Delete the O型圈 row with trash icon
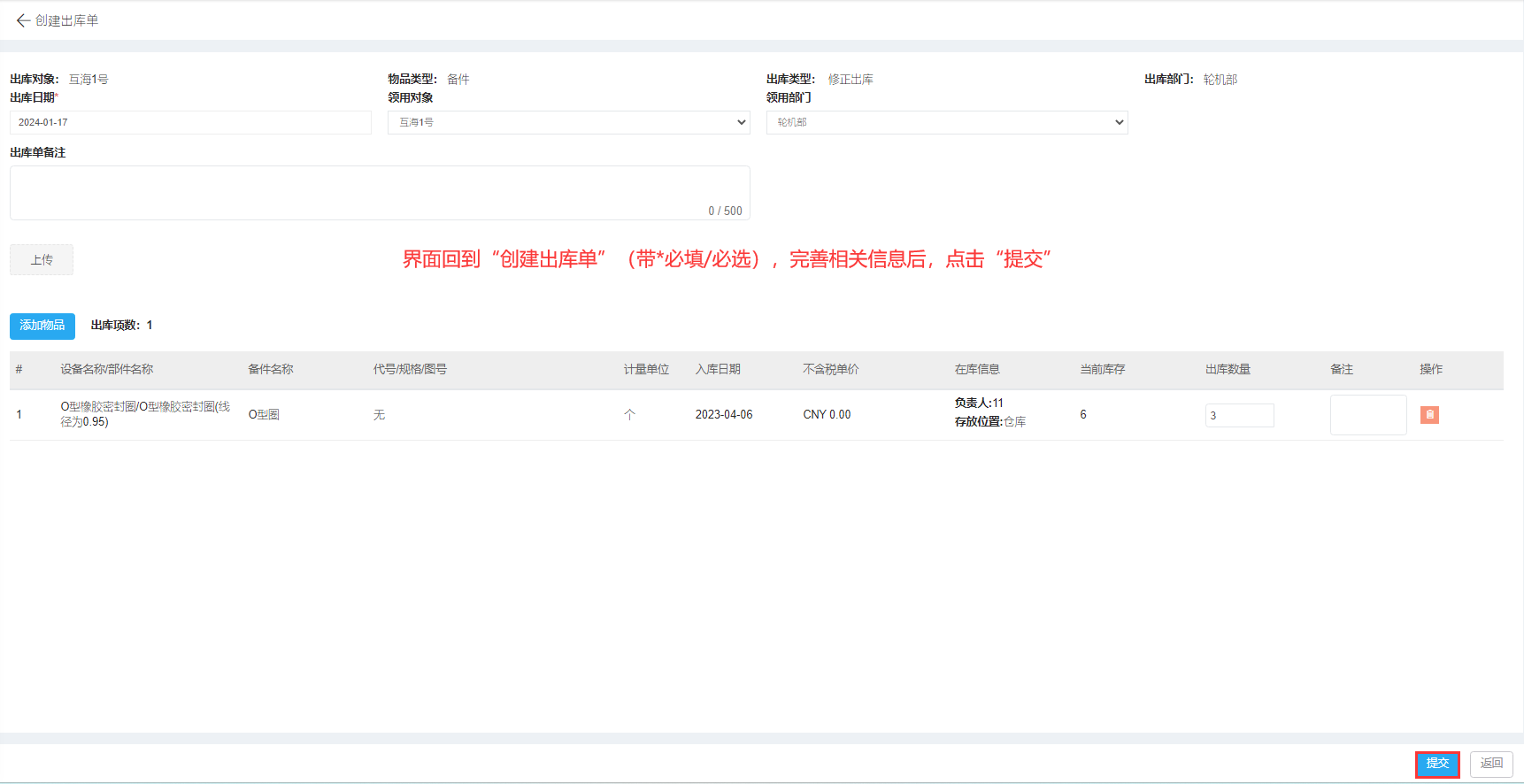 [x=1429, y=415]
